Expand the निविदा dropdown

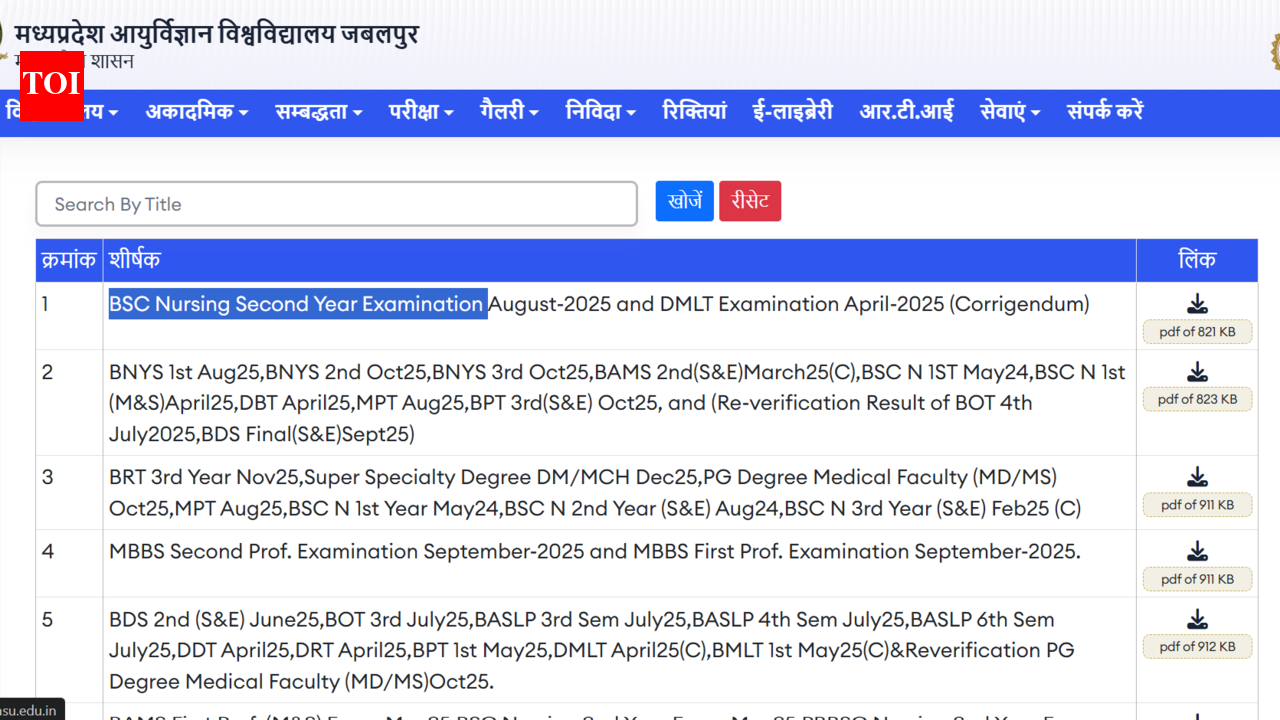click(600, 112)
